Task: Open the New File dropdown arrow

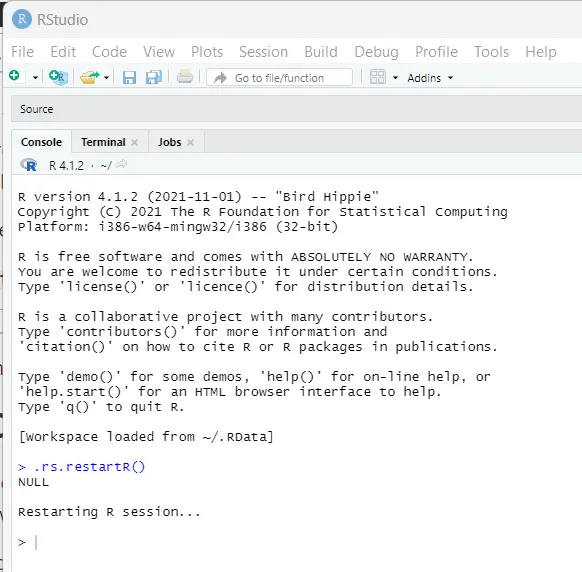Action: [x=35, y=78]
